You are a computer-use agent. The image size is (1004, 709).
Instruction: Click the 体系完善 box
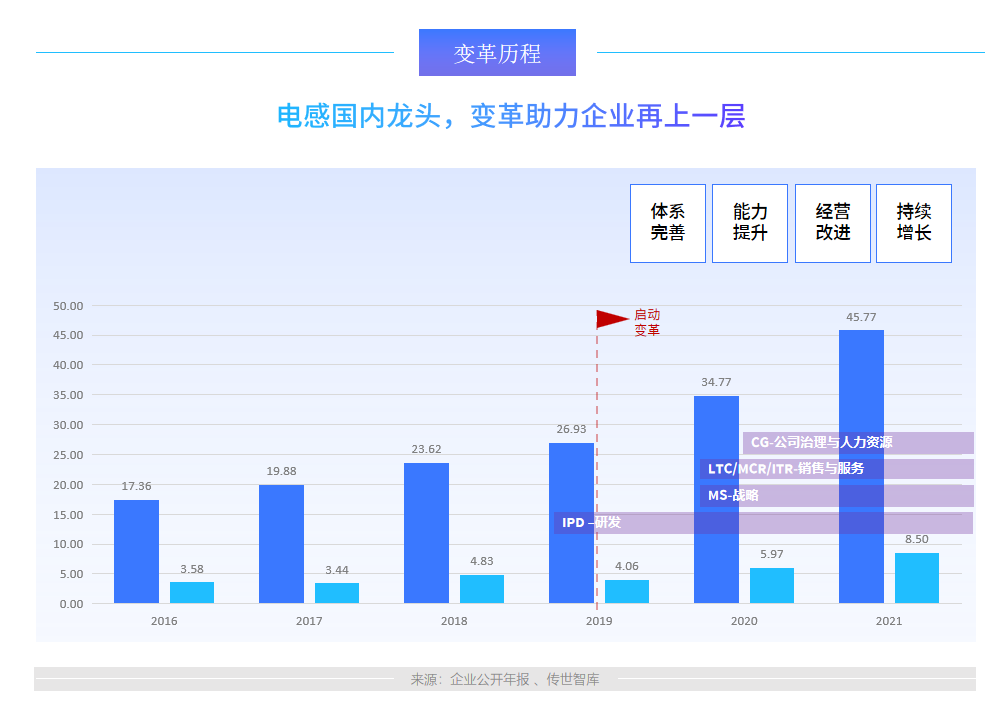click(667, 223)
